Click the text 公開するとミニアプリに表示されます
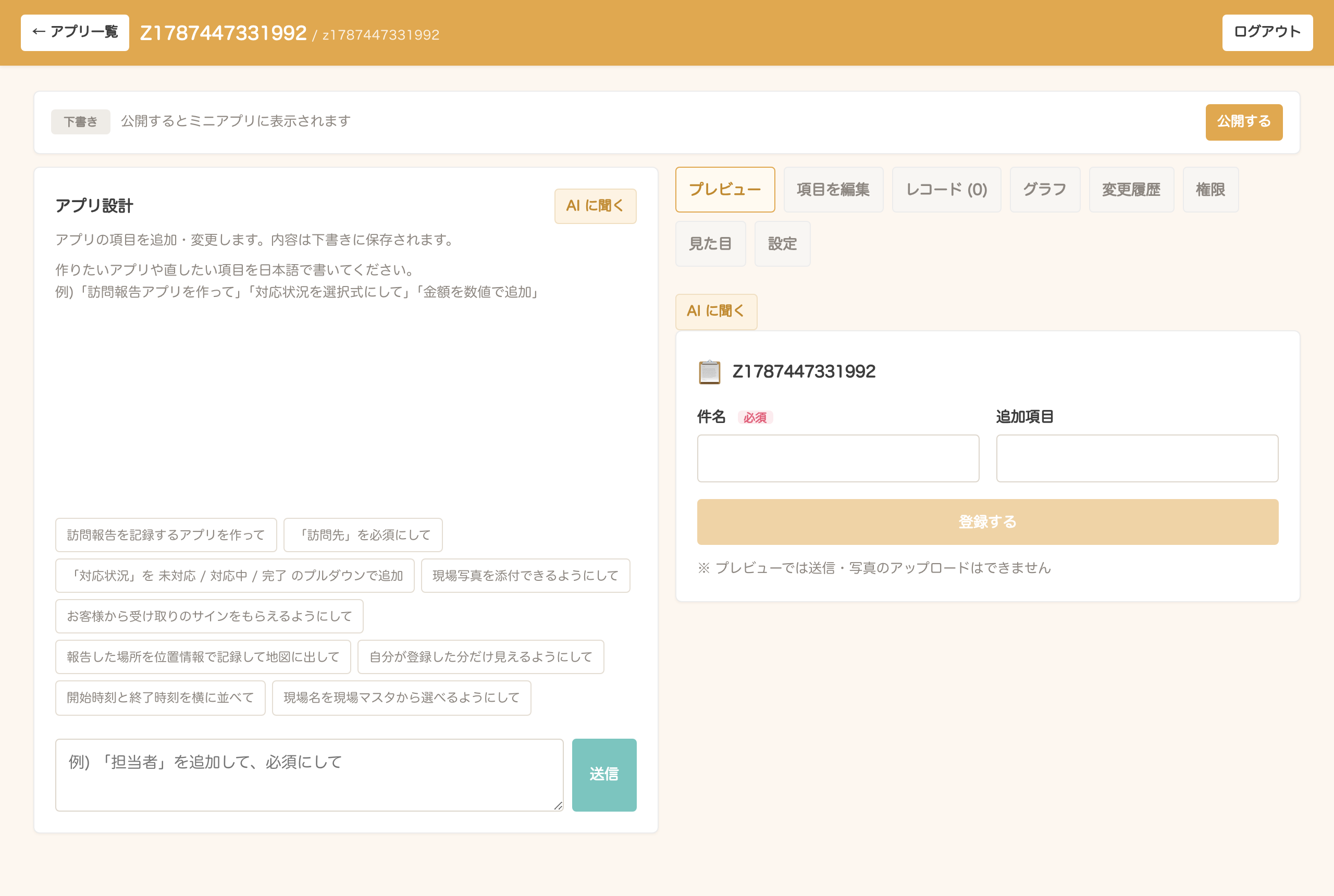Screen dimensions: 1334x896 pos(236,121)
